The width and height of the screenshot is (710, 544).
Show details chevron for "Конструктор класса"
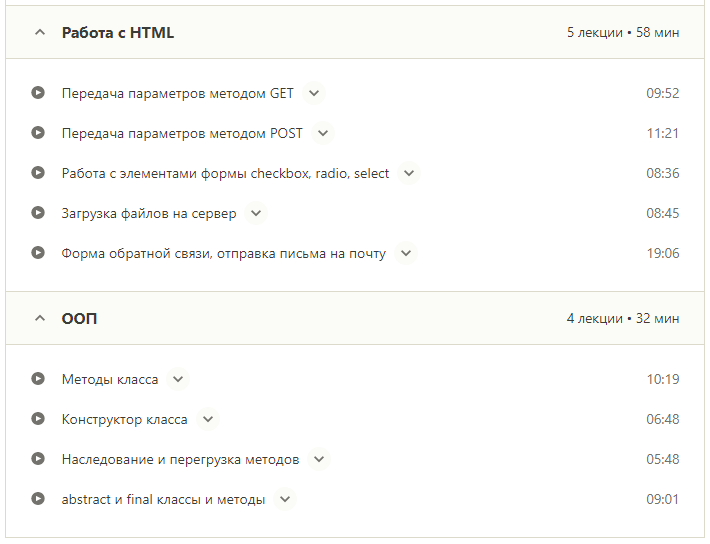click(x=207, y=419)
